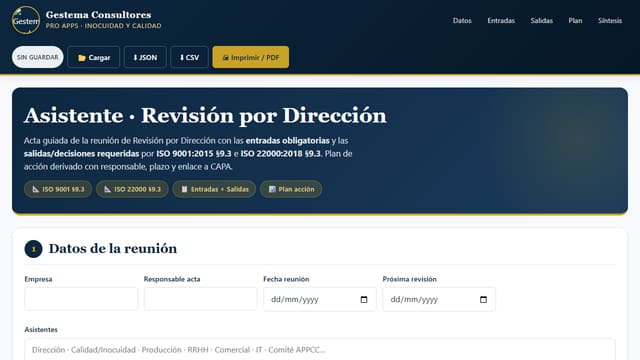Click the ISO 9001 §9.3 chip
The height and width of the screenshot is (360, 640).
[x=58, y=189]
